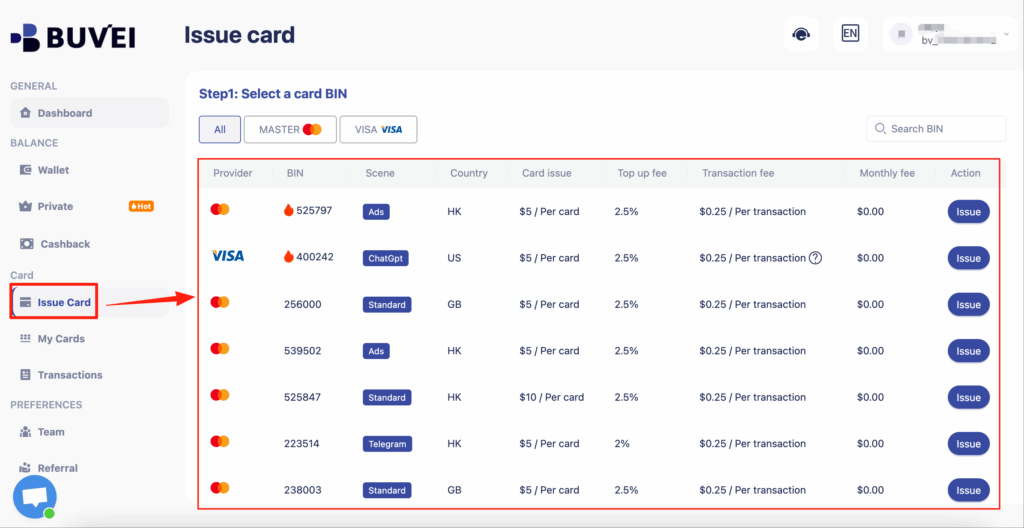Select the All filter tab

pyautogui.click(x=219, y=129)
